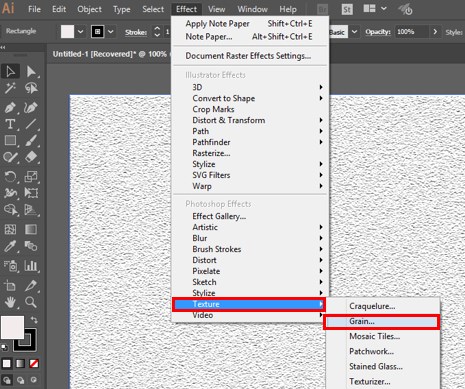465x389 pixels.
Task: Choose the Eyedropper tool
Action: pos(10,246)
